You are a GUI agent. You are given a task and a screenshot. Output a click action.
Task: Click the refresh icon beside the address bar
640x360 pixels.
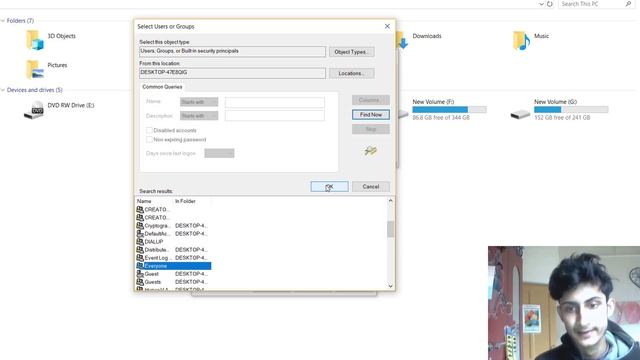coord(550,4)
